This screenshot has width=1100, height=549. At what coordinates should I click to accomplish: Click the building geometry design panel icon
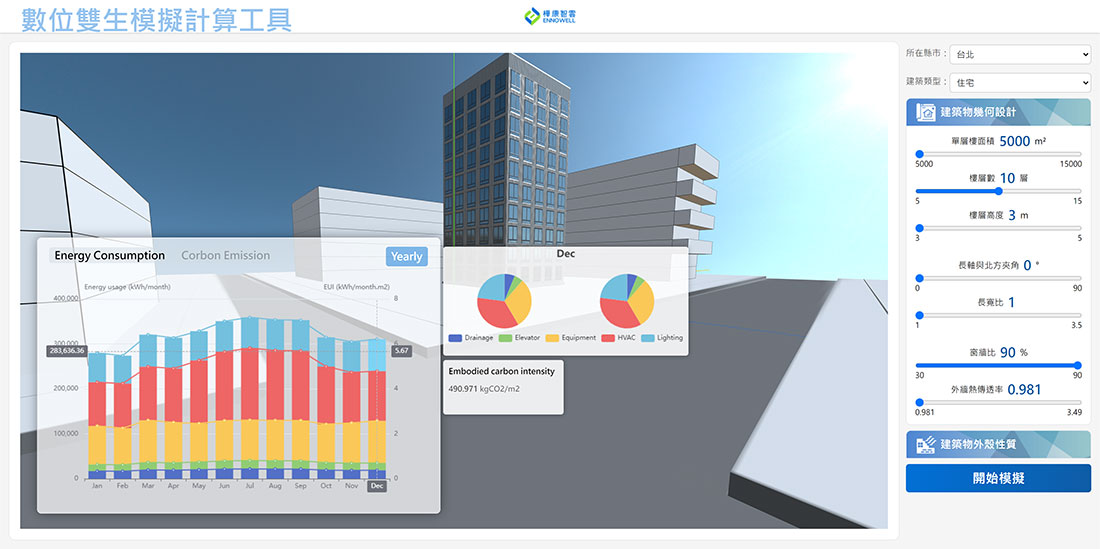(x=925, y=113)
